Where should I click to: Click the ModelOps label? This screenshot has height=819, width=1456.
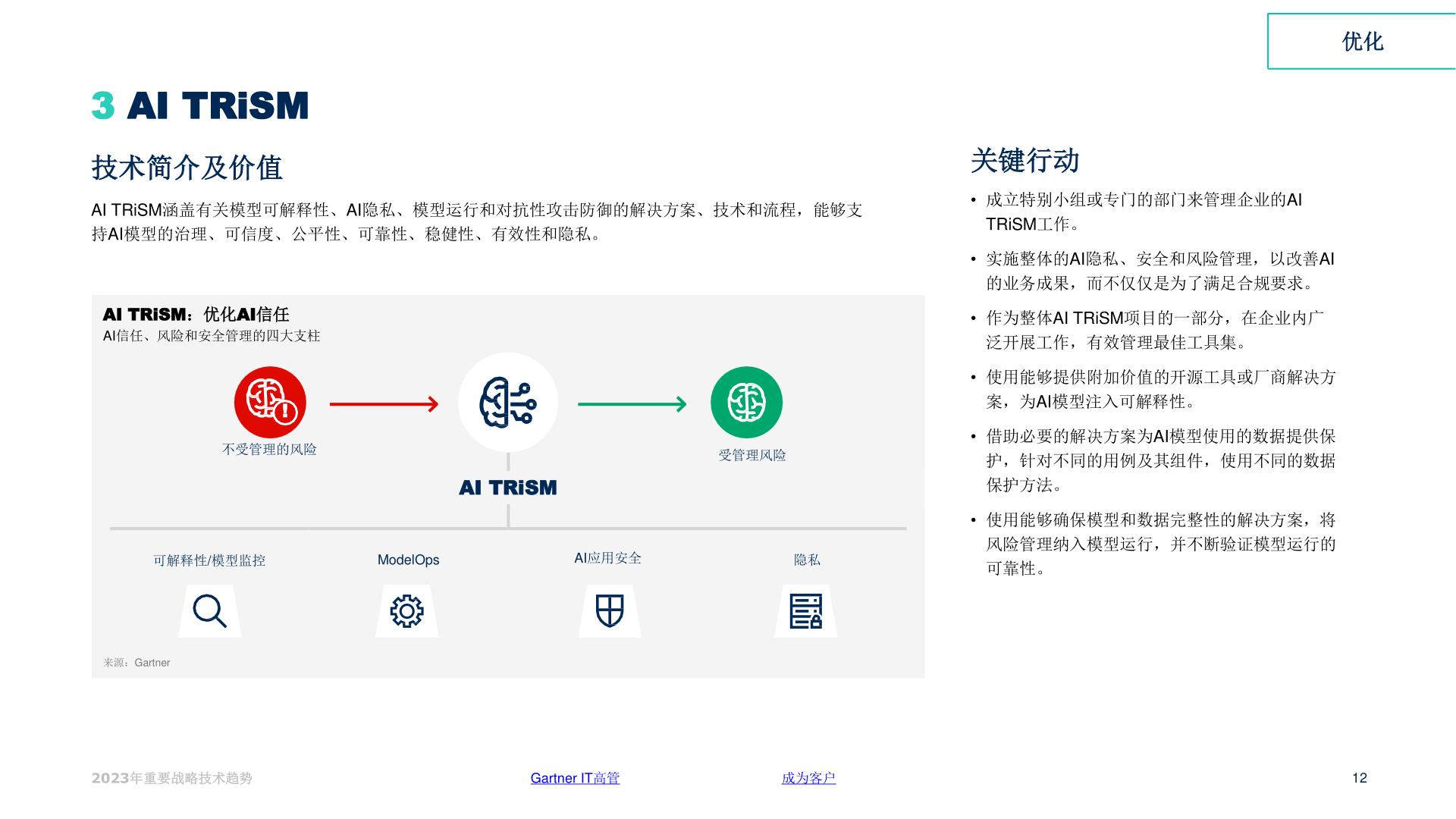point(409,560)
